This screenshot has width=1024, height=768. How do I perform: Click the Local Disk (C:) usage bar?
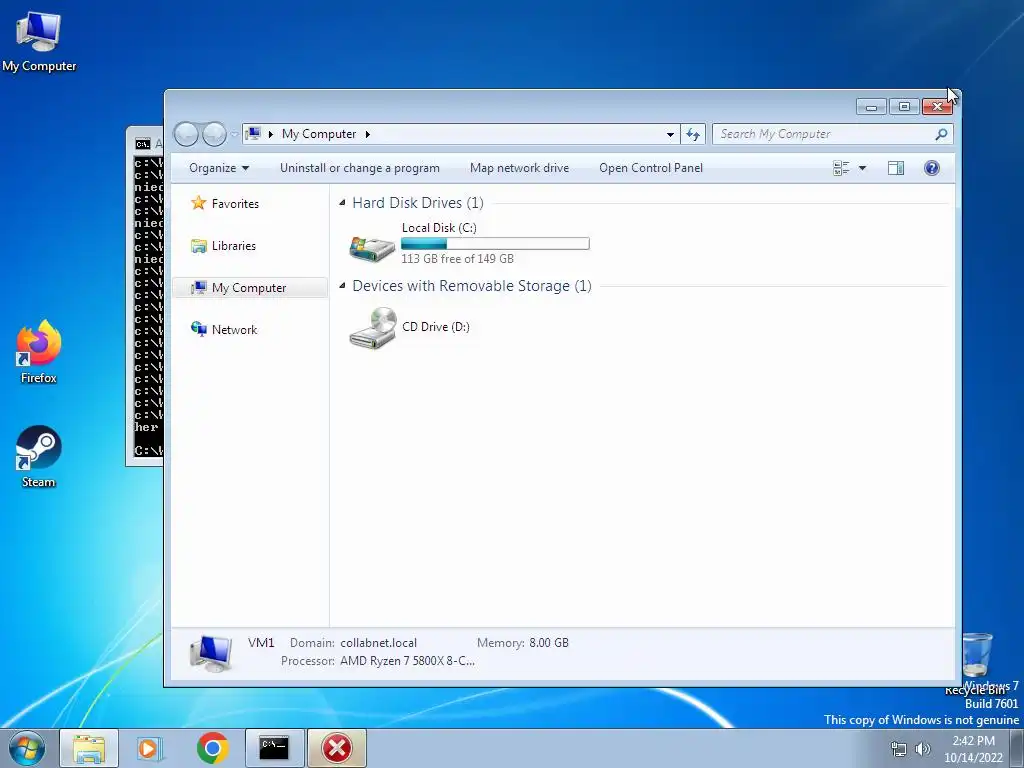click(x=495, y=244)
